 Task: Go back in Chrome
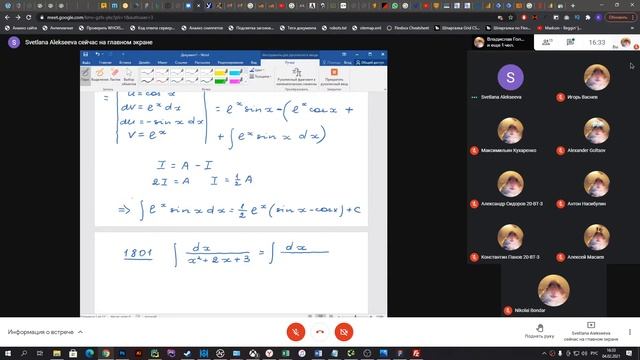point(7,18)
